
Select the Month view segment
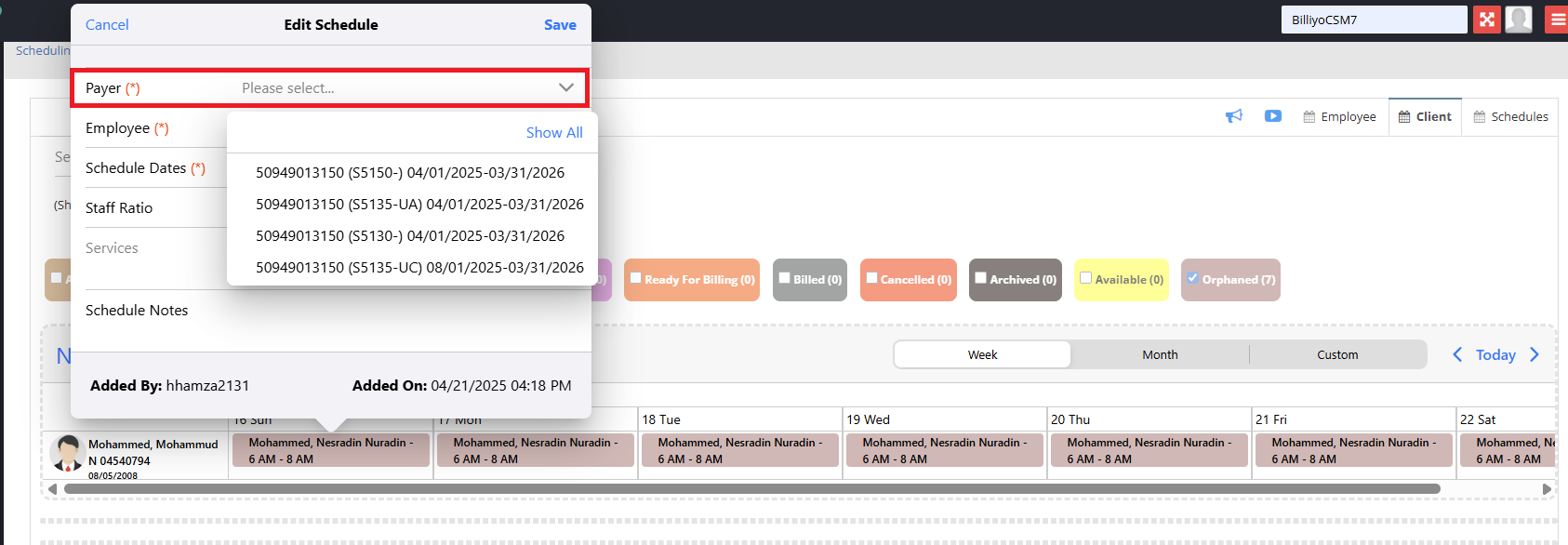pos(1160,354)
